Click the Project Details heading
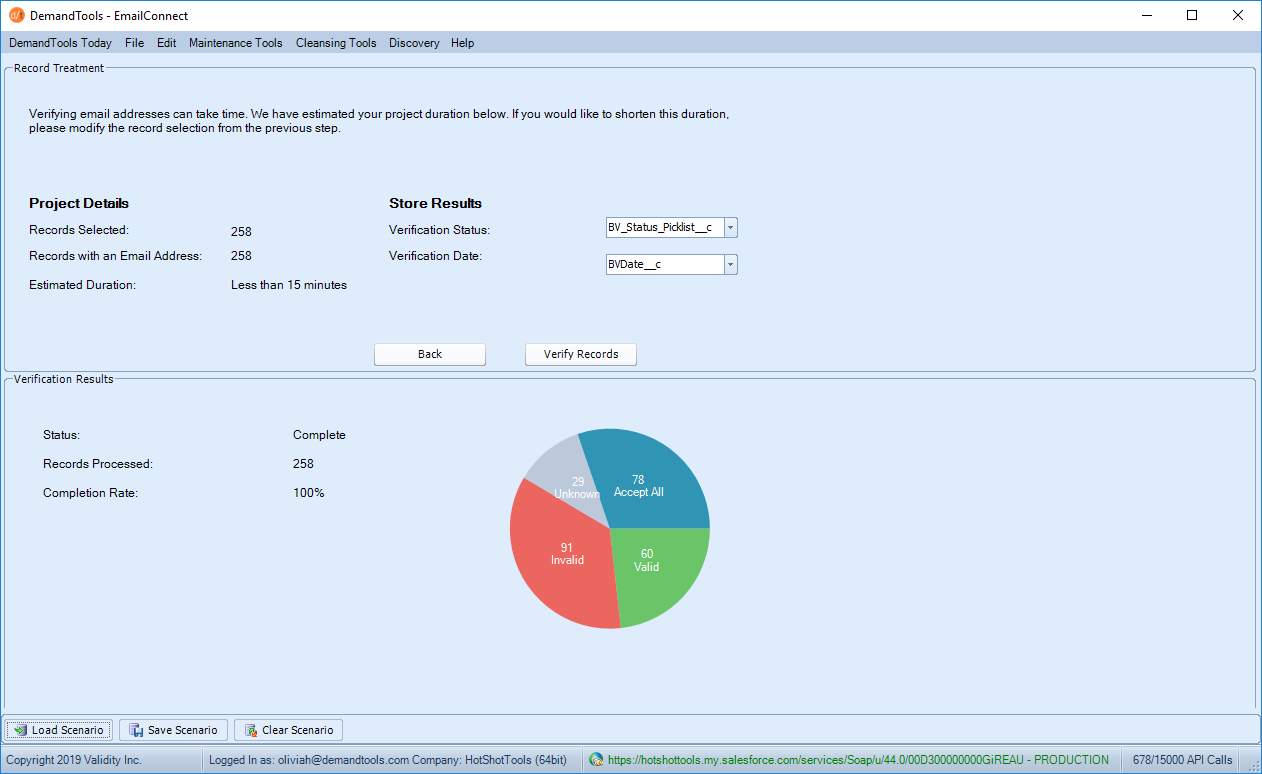Screen dimensions: 1262x774 pos(79,203)
